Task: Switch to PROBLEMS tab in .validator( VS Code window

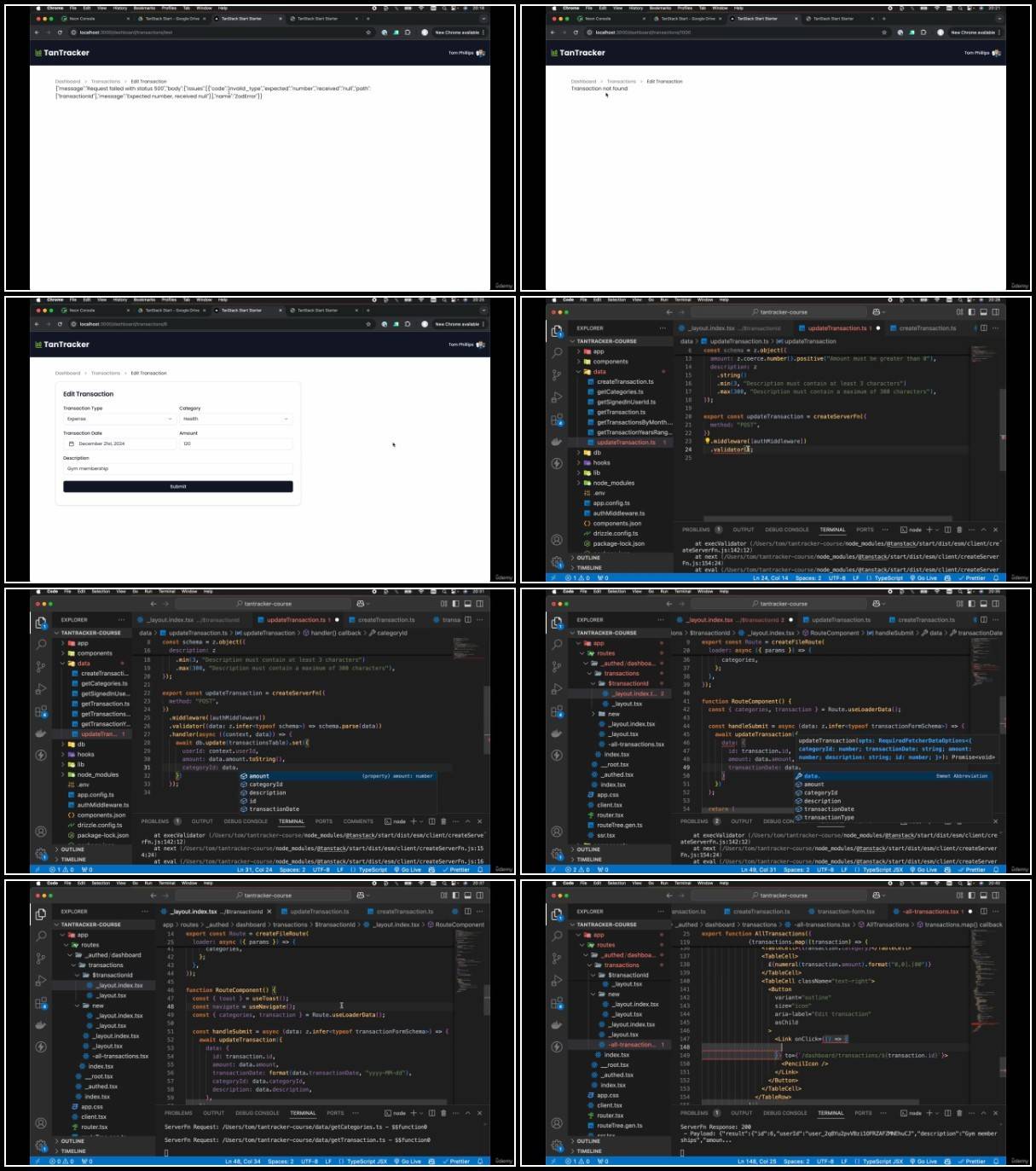Action: 696,530
